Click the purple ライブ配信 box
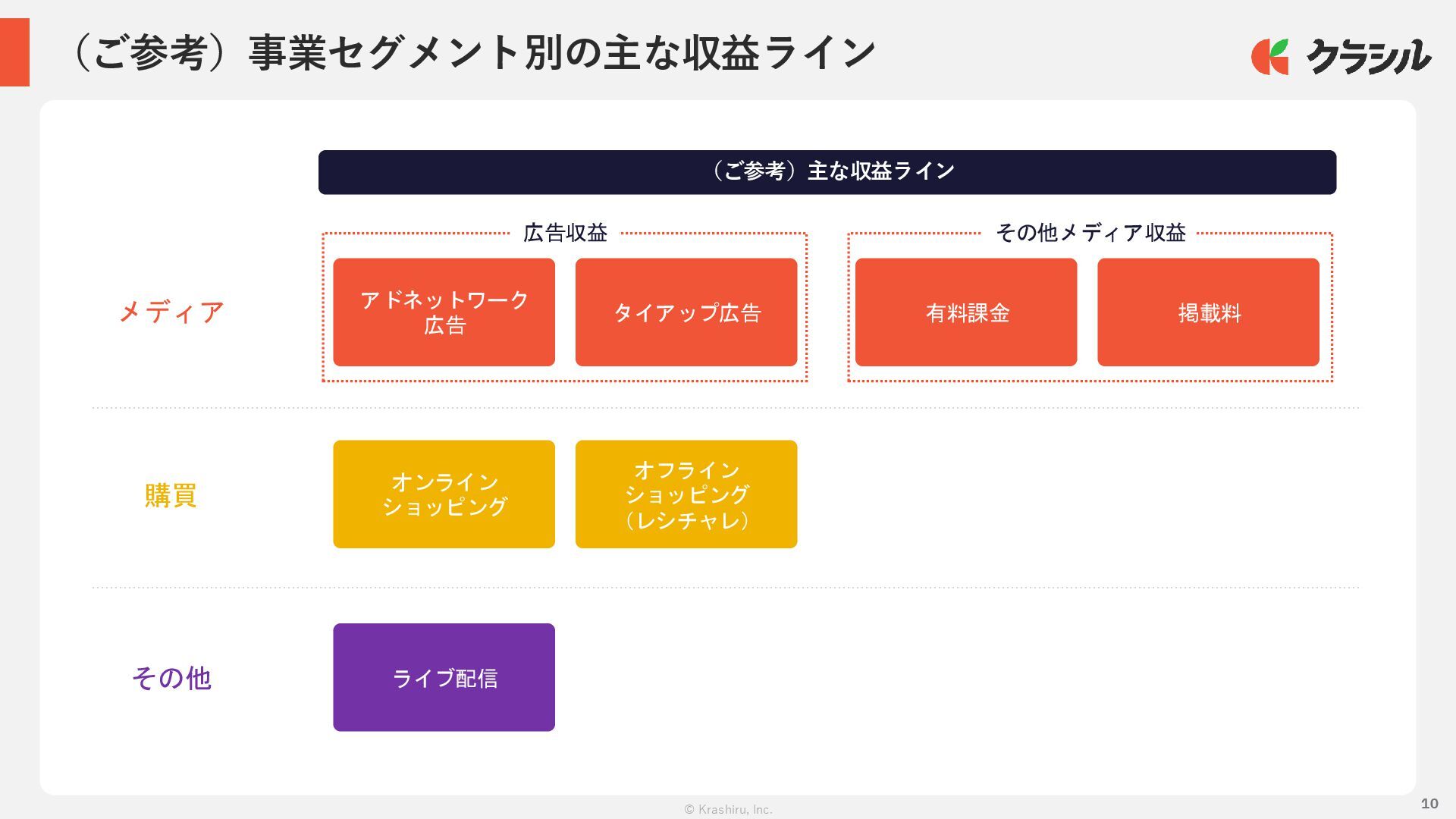This screenshot has width=1456, height=819. pyautogui.click(x=444, y=677)
